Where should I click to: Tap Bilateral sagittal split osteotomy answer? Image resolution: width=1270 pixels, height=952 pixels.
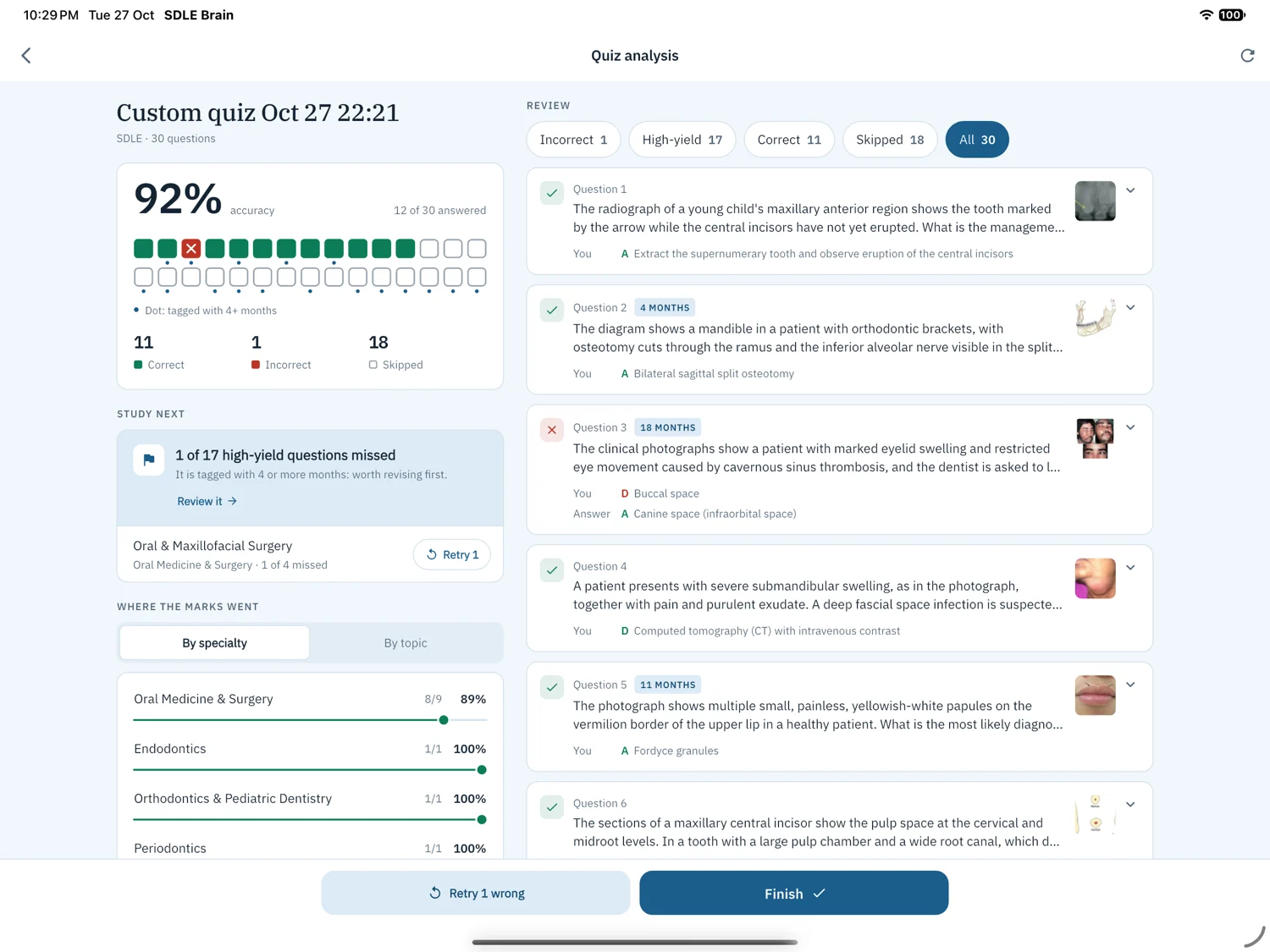[x=714, y=373]
